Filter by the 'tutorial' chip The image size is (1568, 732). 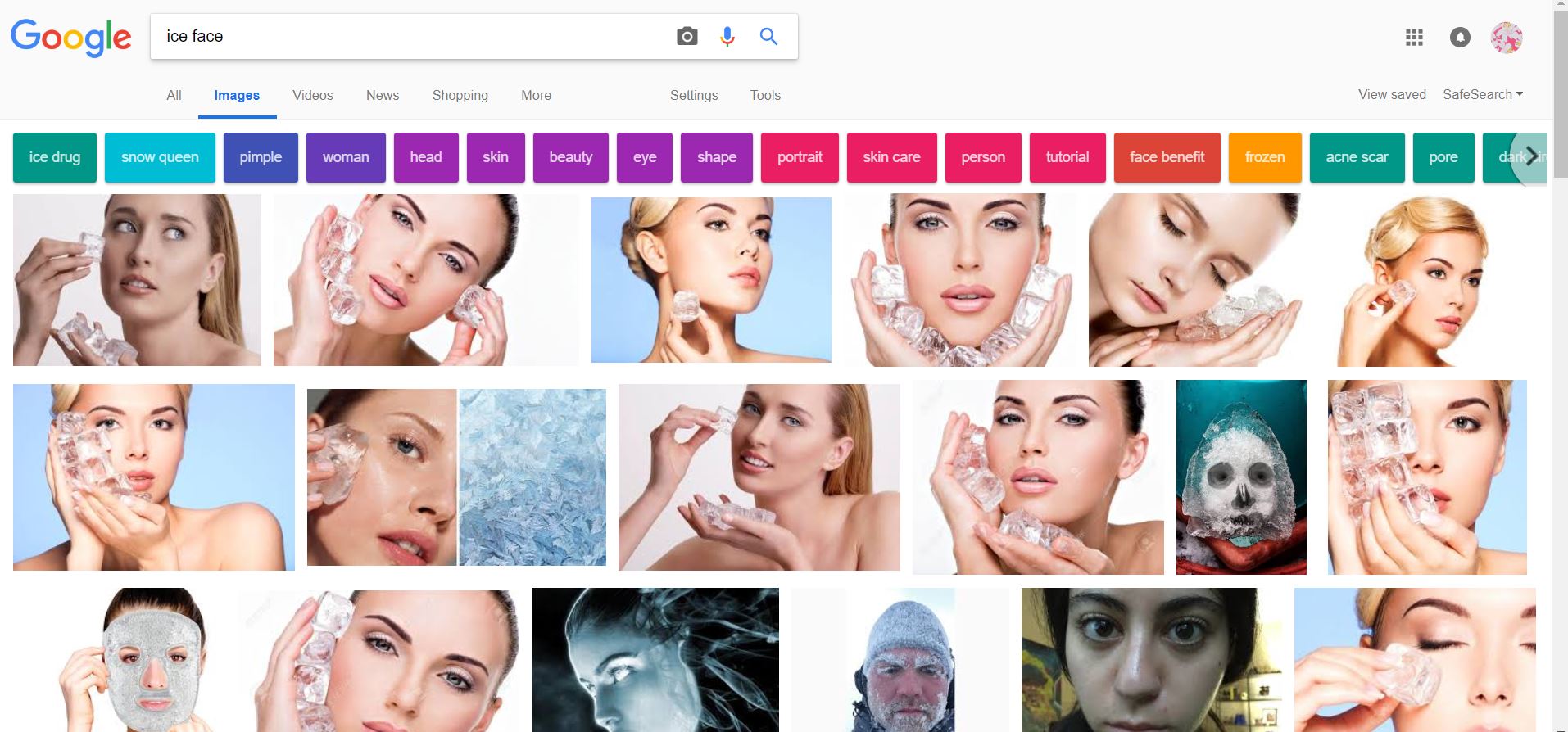(x=1067, y=157)
